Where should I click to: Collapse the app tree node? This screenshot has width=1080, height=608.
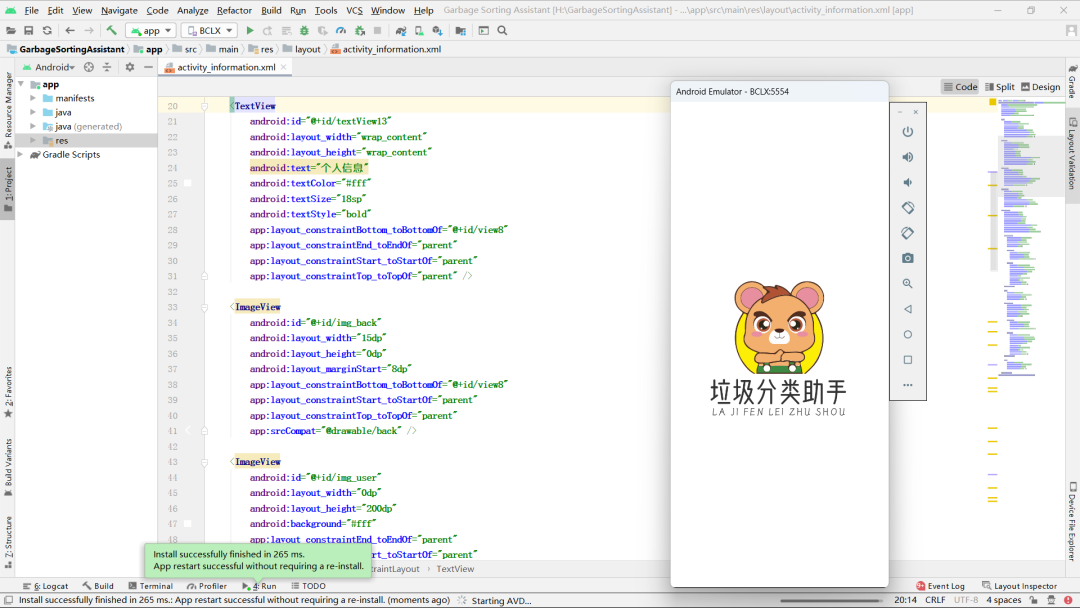21,84
